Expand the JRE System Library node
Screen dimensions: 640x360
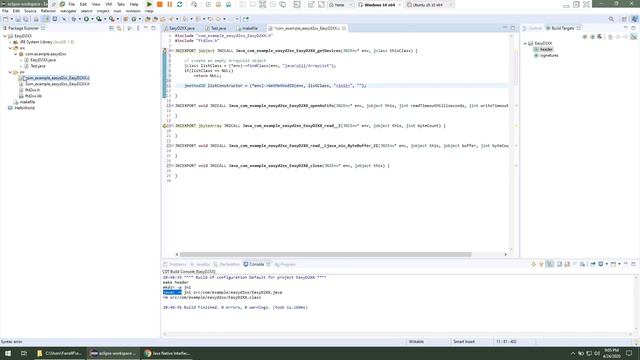pos(10,42)
